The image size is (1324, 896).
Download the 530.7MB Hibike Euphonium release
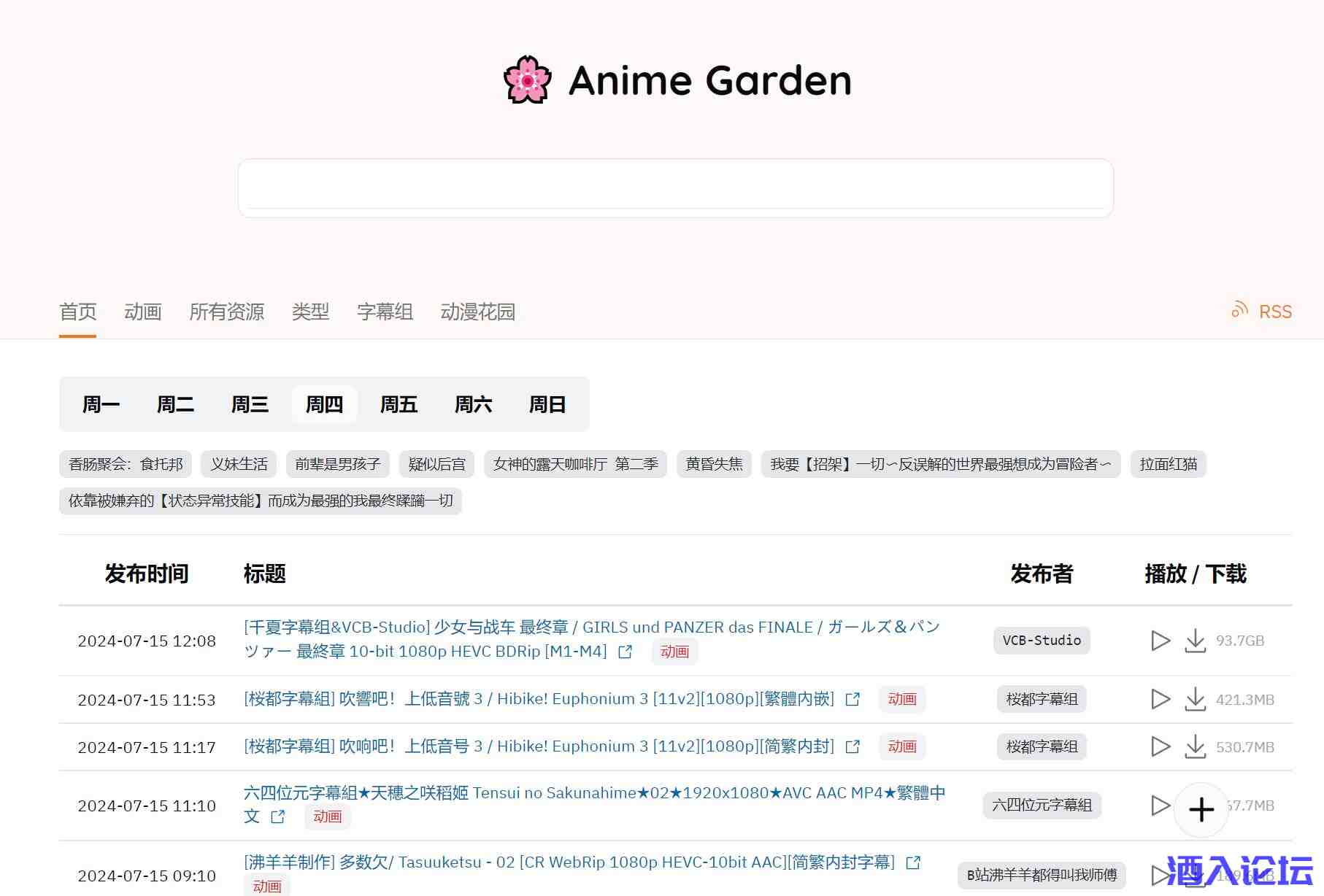[x=1195, y=746]
